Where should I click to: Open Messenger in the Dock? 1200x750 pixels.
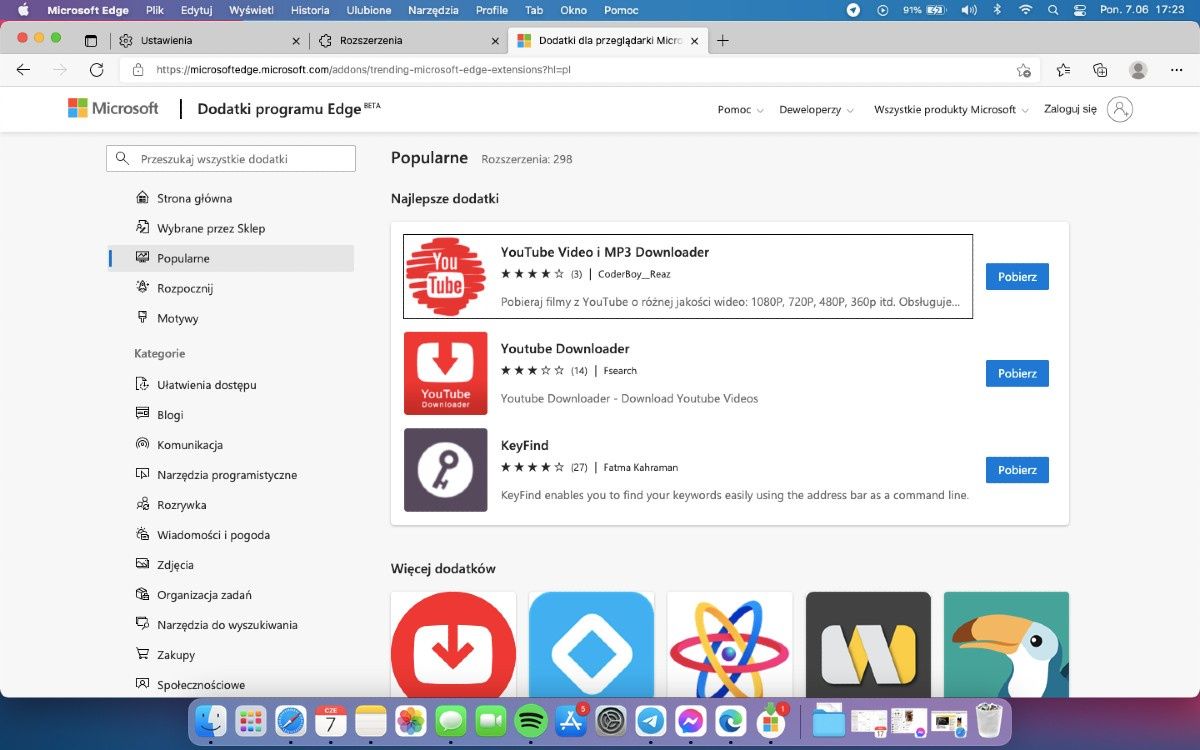(x=691, y=720)
